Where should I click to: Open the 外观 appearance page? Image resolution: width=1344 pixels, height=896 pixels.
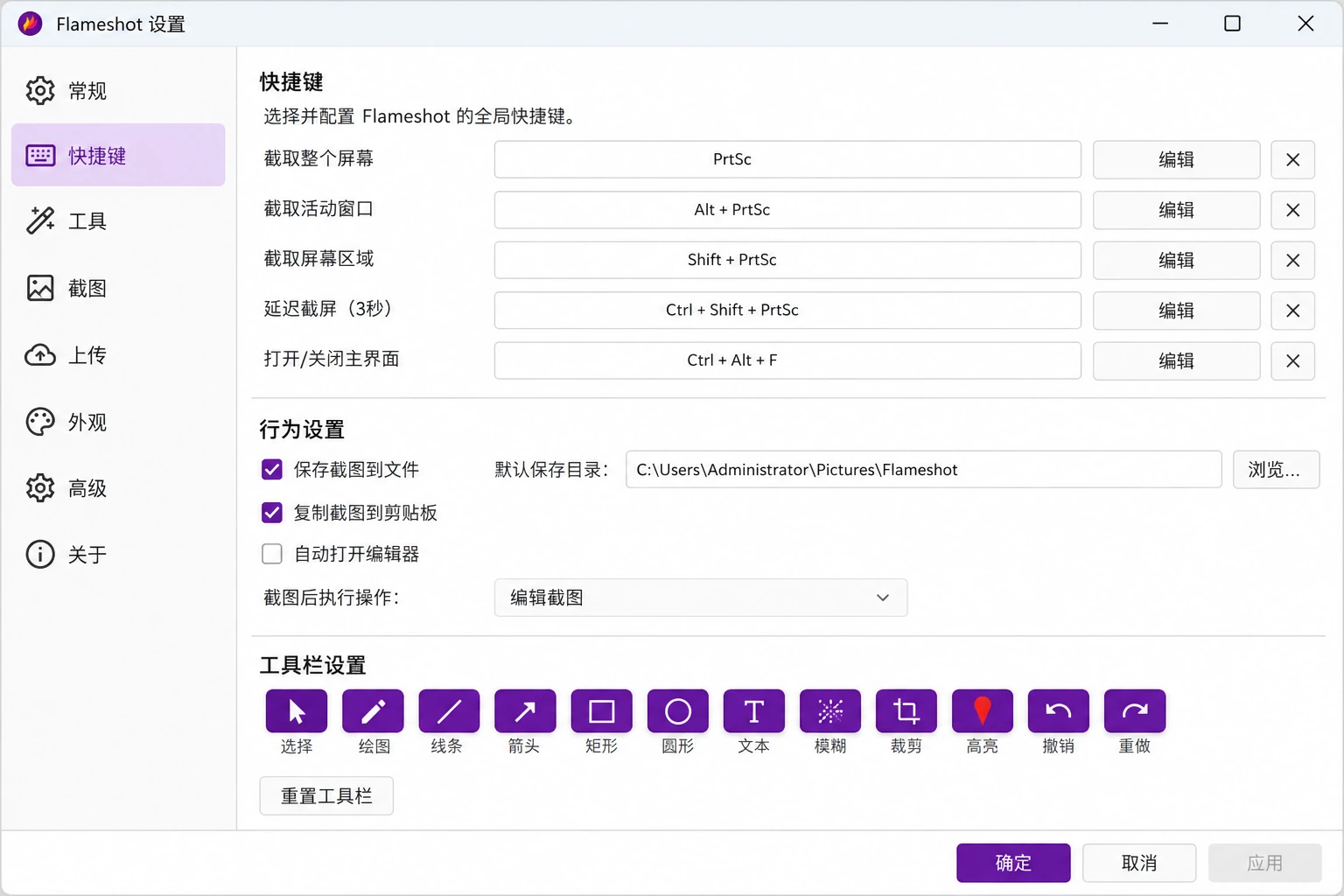pyautogui.click(x=118, y=422)
